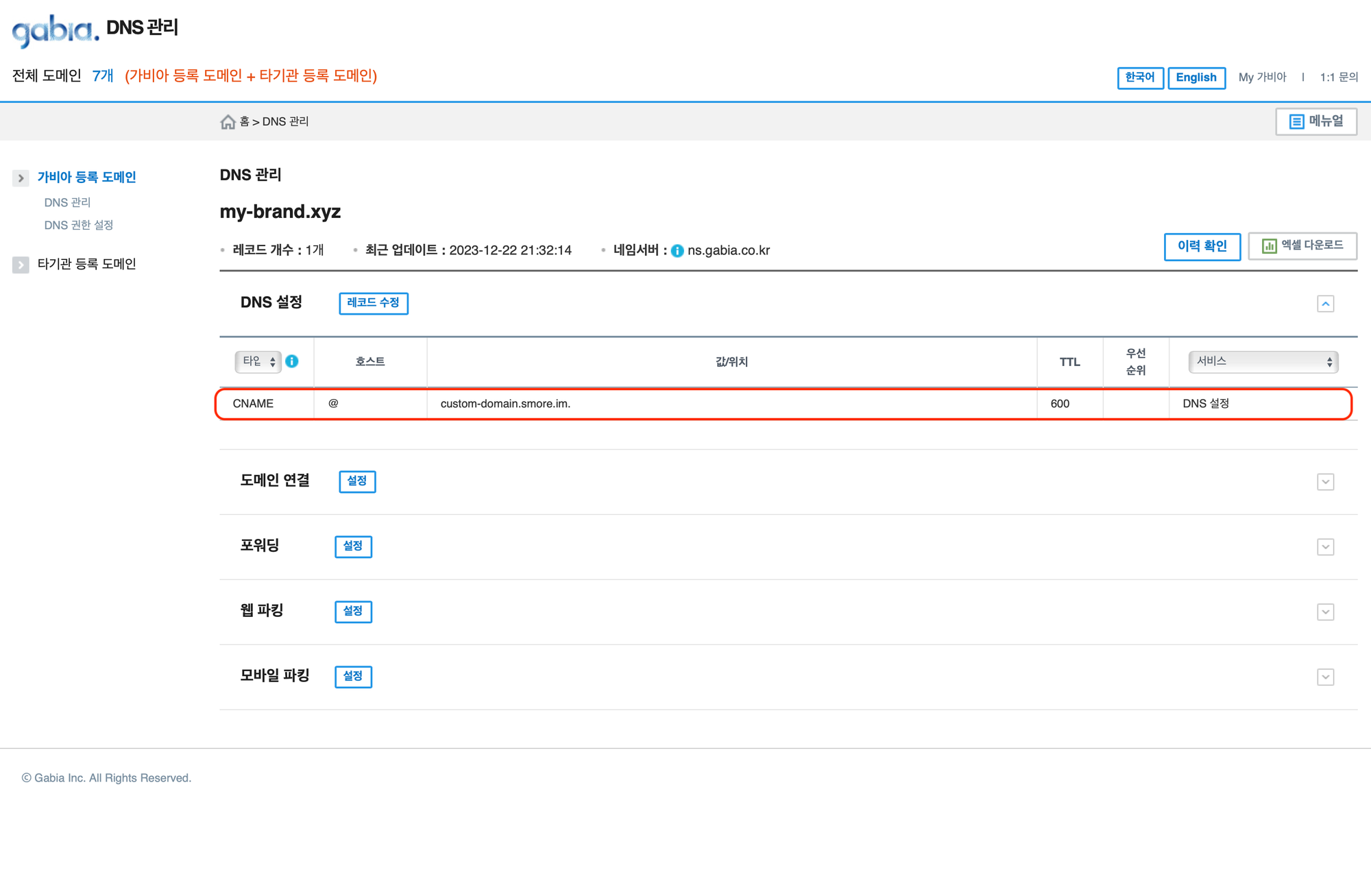
Task: Switch language to English
Action: point(1196,77)
